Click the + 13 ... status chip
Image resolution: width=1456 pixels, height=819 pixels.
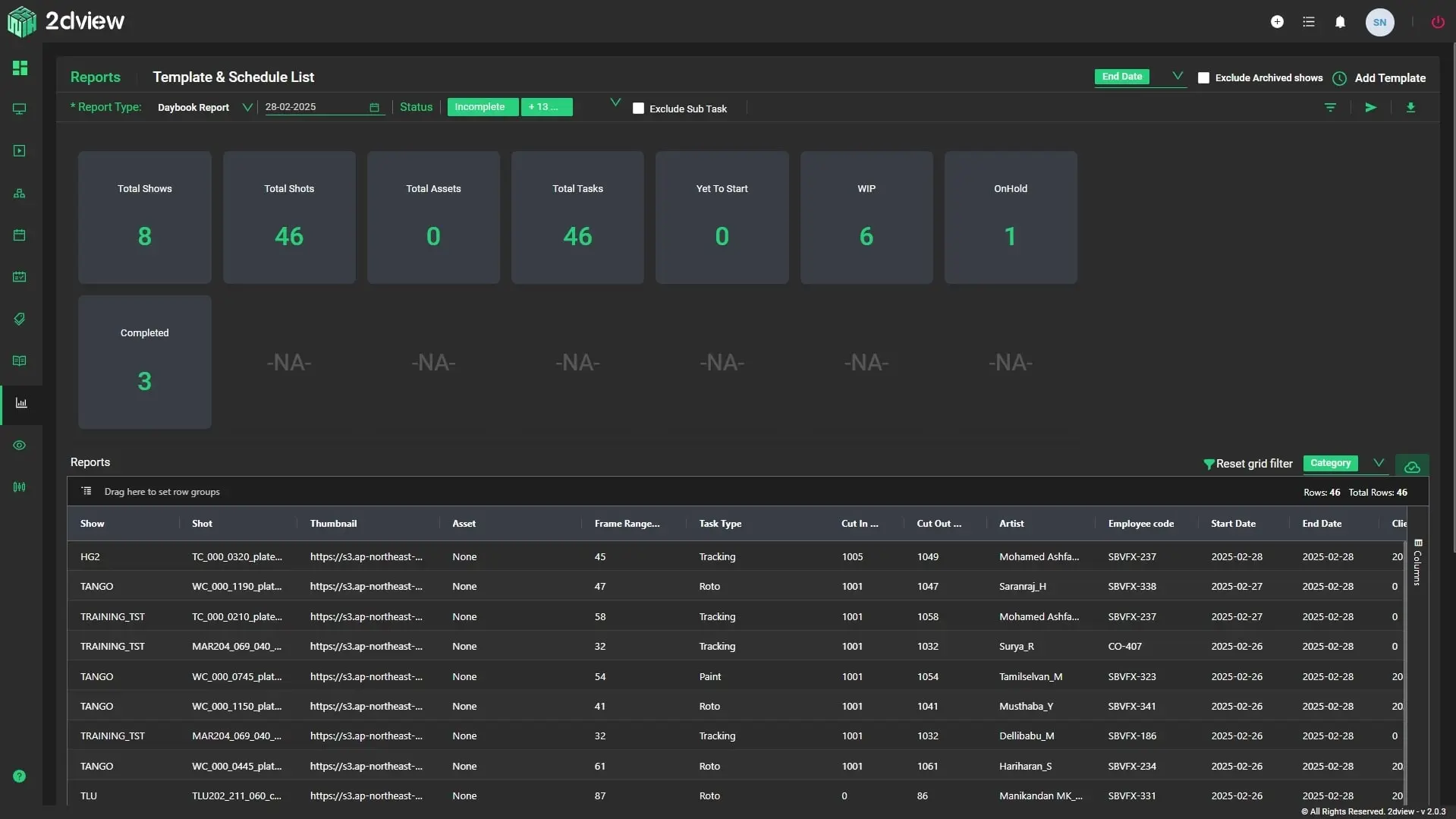point(546,107)
